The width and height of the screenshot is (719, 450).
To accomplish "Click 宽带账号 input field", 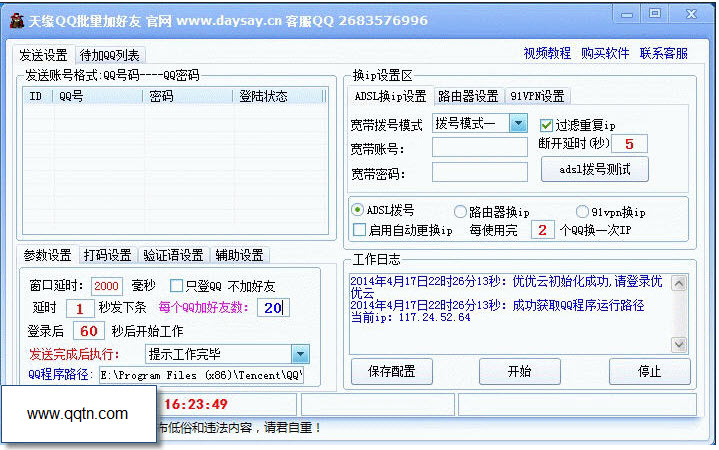I will tap(480, 148).
